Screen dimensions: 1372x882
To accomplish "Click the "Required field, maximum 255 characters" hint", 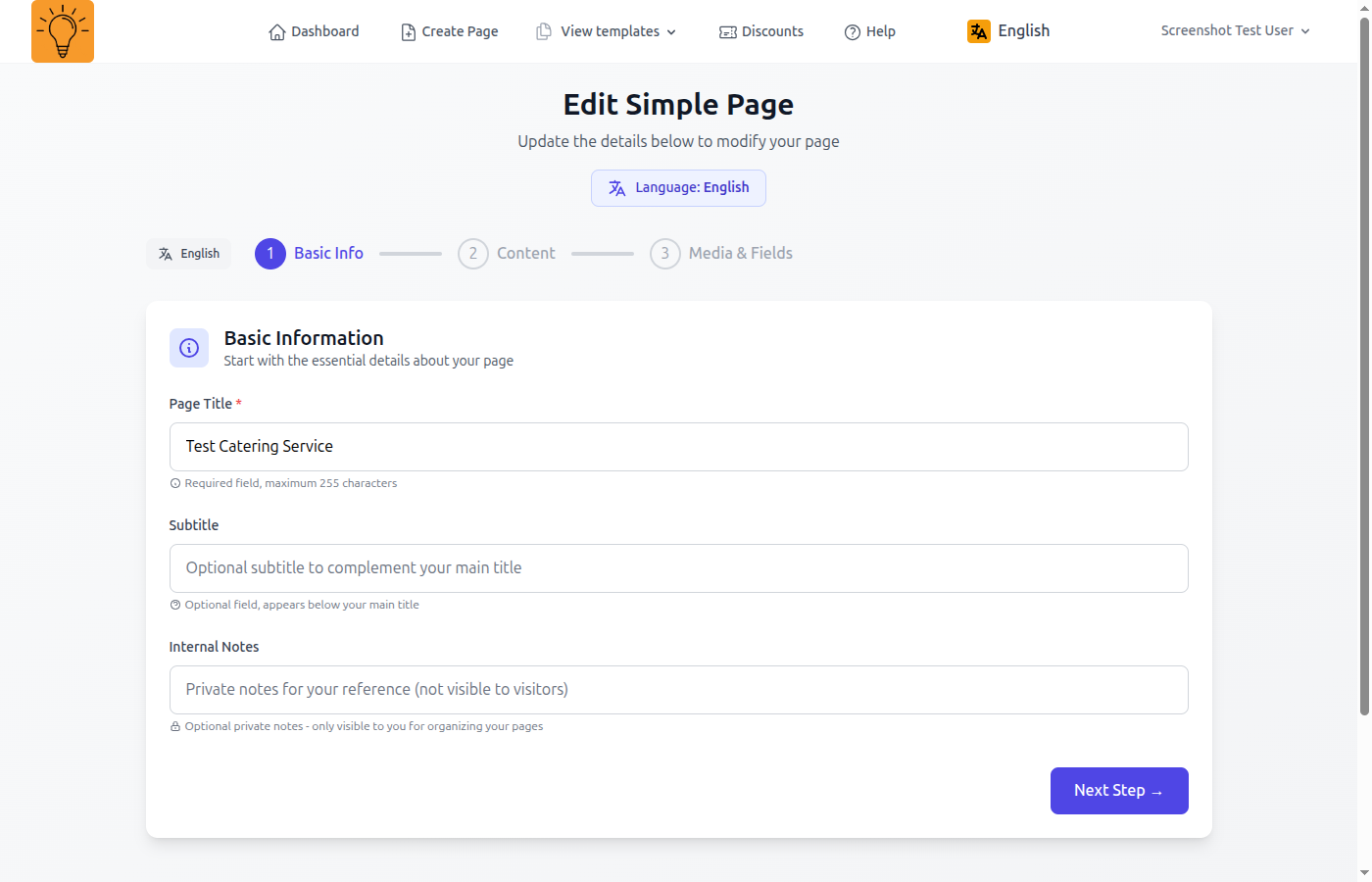I will pos(291,483).
